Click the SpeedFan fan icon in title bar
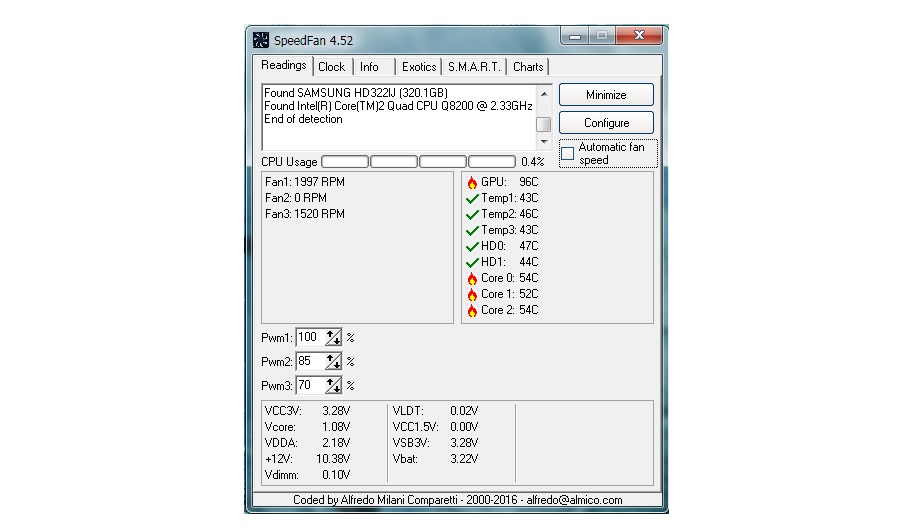Viewport: 911px width, 532px height. point(261,40)
